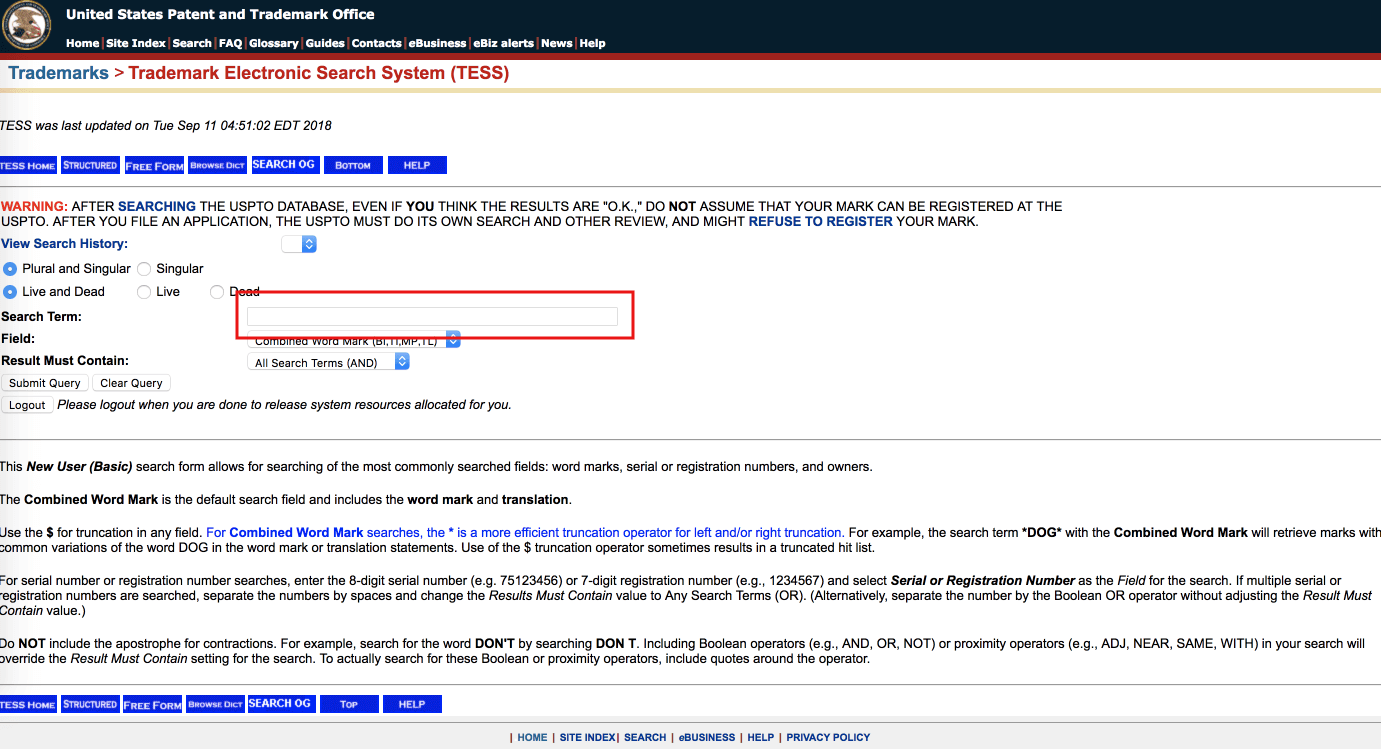Click the top TESS Home button
Screen dimensions: 1381x749
pyautogui.click(x=28, y=165)
